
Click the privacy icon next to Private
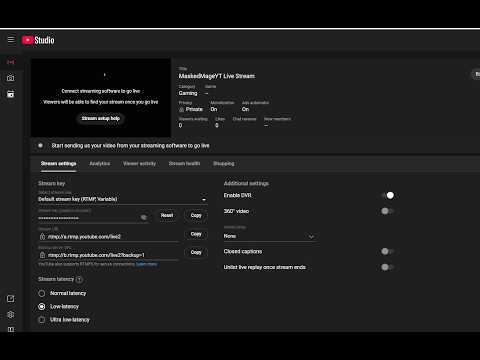point(182,109)
